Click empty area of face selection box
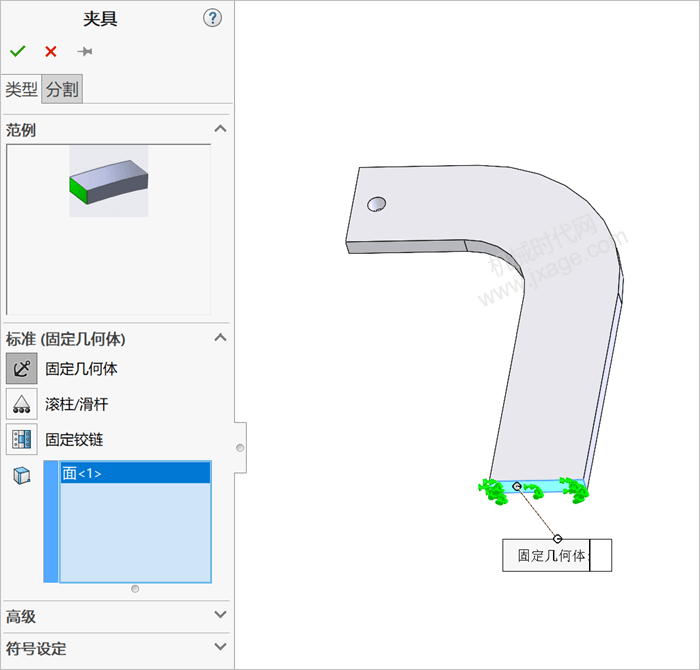 (135, 532)
